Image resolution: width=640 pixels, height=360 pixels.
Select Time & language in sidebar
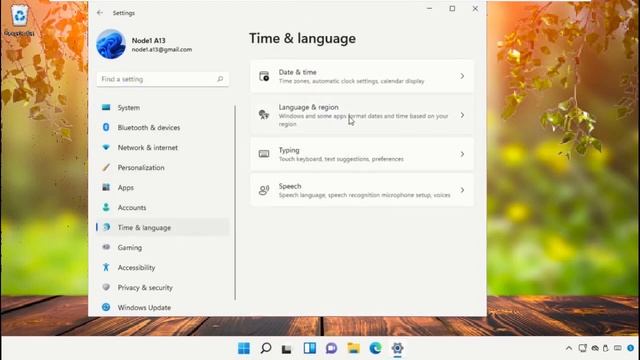pyautogui.click(x=163, y=227)
